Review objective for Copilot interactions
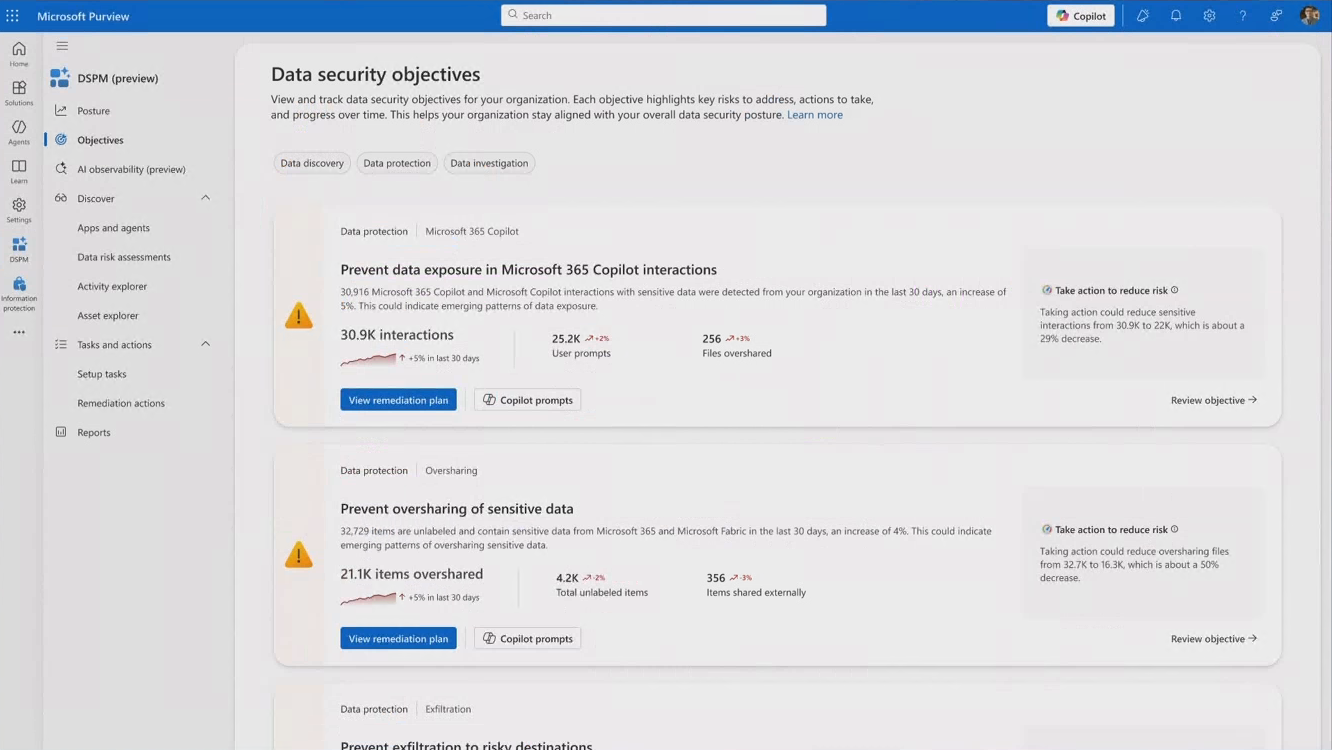Image resolution: width=1332 pixels, height=750 pixels. tap(1214, 400)
